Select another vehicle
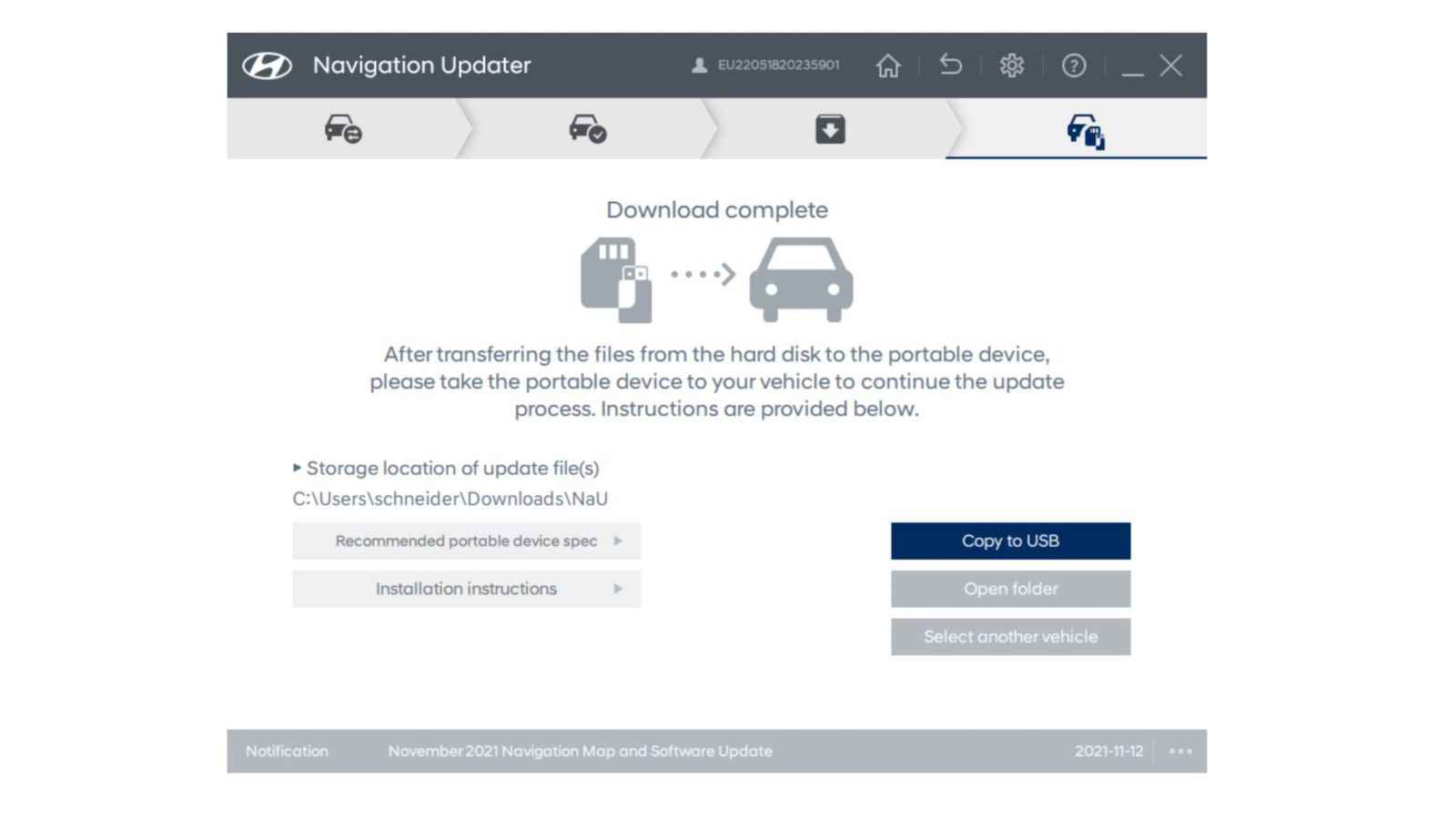 click(x=1010, y=636)
